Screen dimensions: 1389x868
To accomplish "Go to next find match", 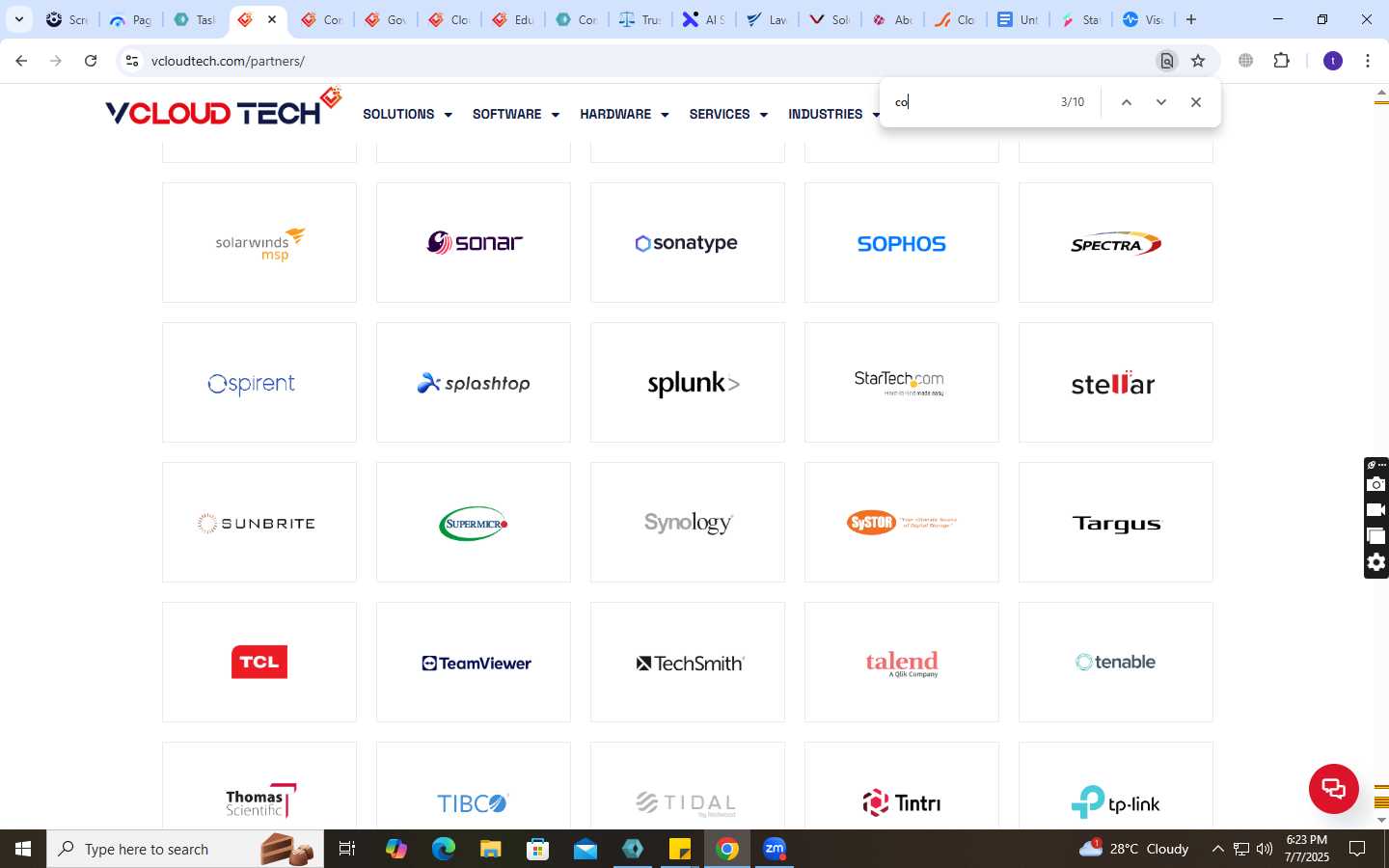I will click(x=1161, y=102).
